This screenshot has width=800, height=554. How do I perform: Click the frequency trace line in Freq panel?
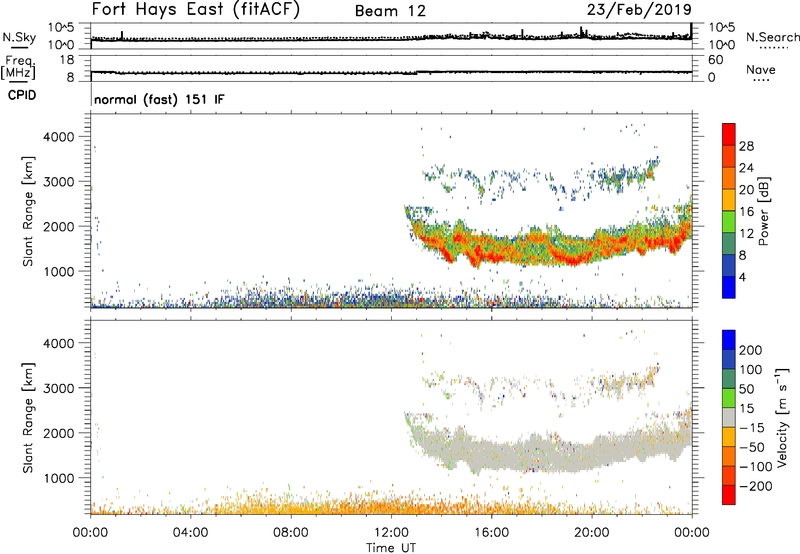click(x=391, y=72)
